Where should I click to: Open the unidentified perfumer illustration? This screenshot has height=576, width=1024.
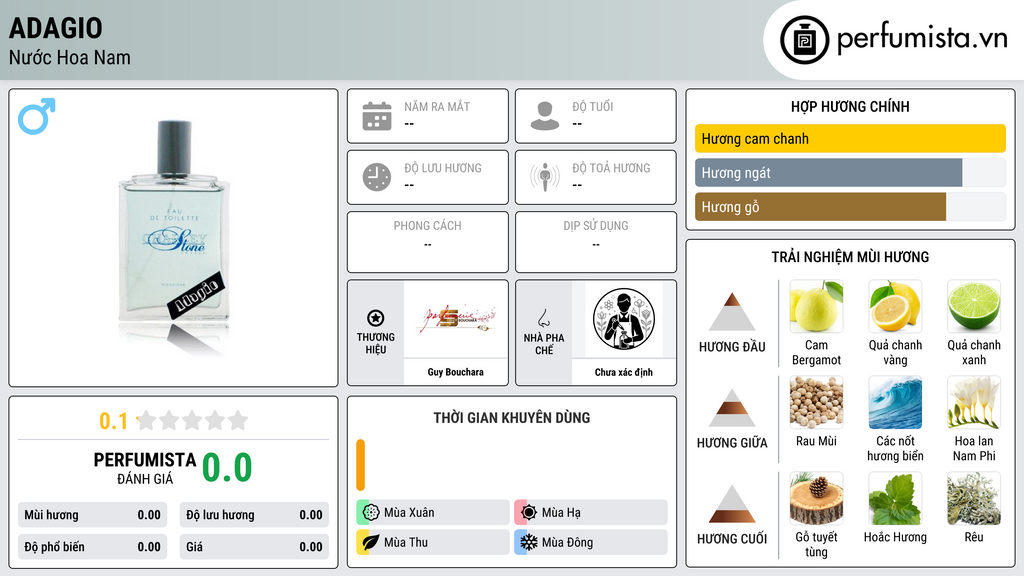[624, 319]
